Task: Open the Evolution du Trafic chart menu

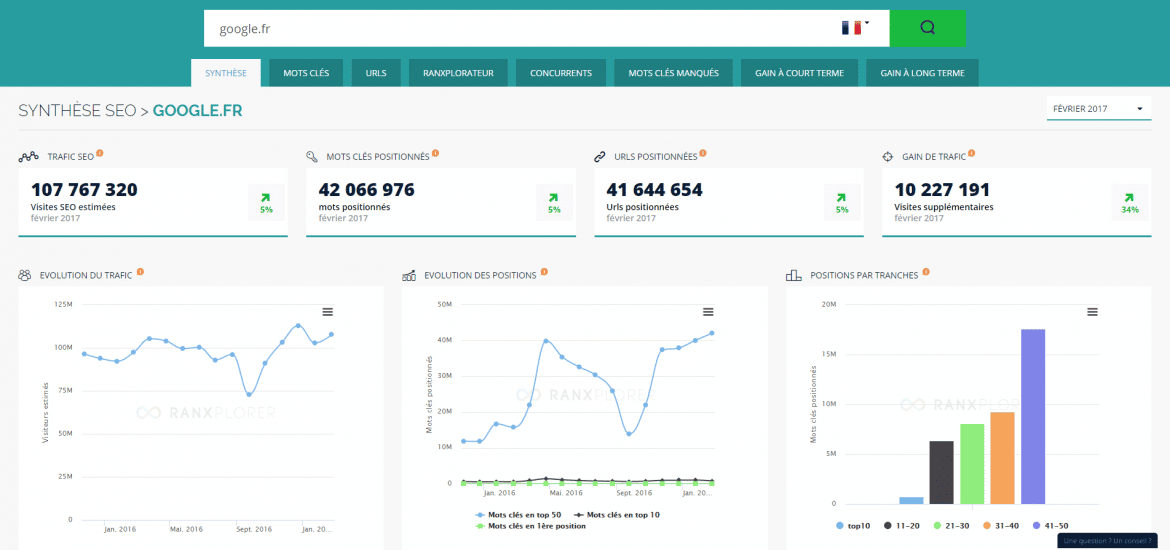Action: [x=328, y=312]
